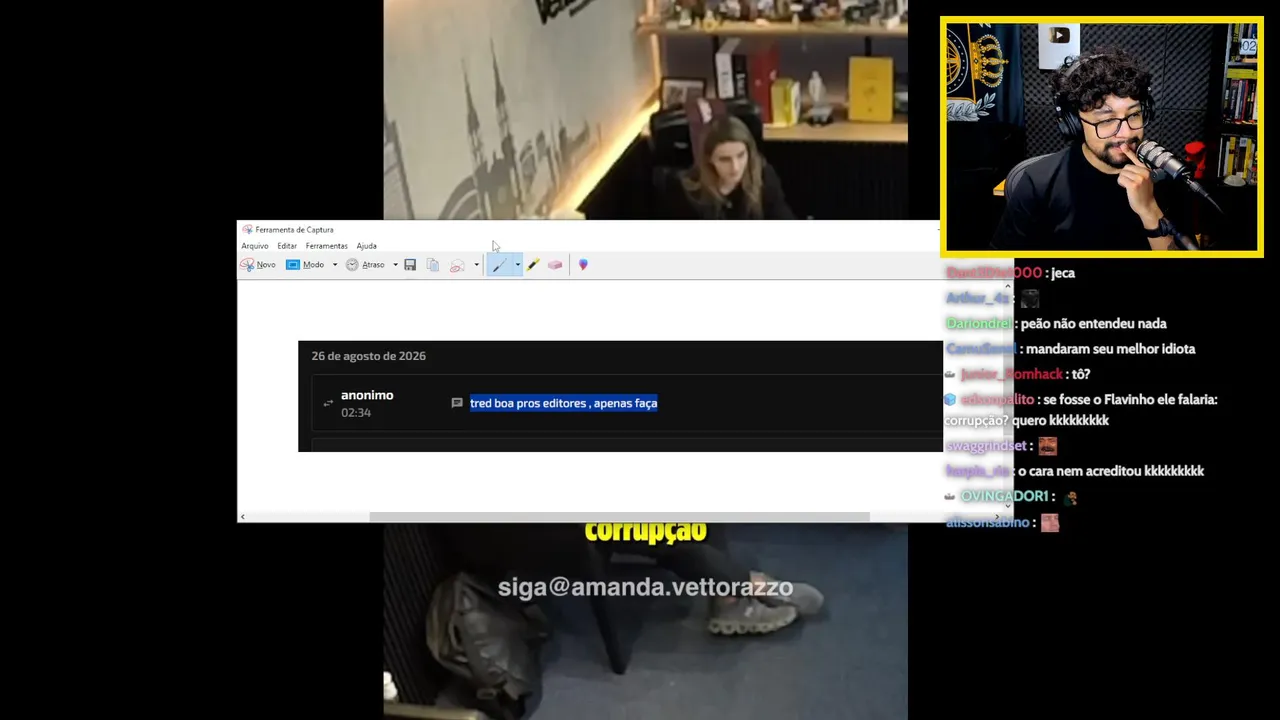Screen dimensions: 1280x720
Task: Open the Modo capture mode button
Action: [306, 265]
